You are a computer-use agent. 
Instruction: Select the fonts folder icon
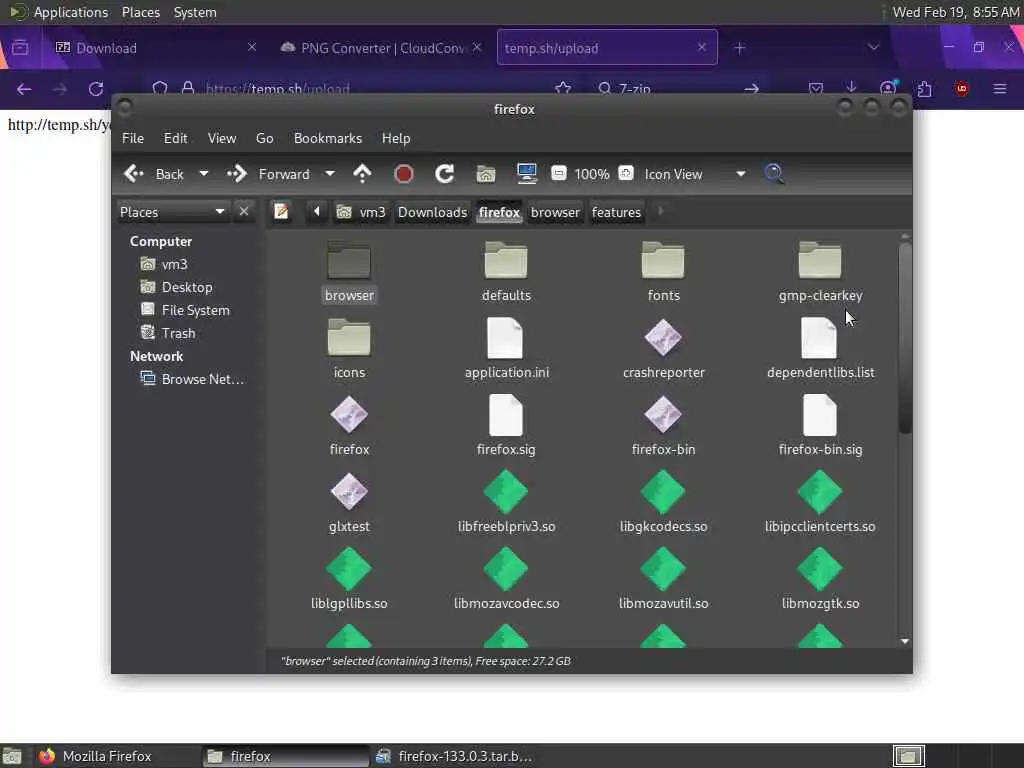tap(663, 261)
